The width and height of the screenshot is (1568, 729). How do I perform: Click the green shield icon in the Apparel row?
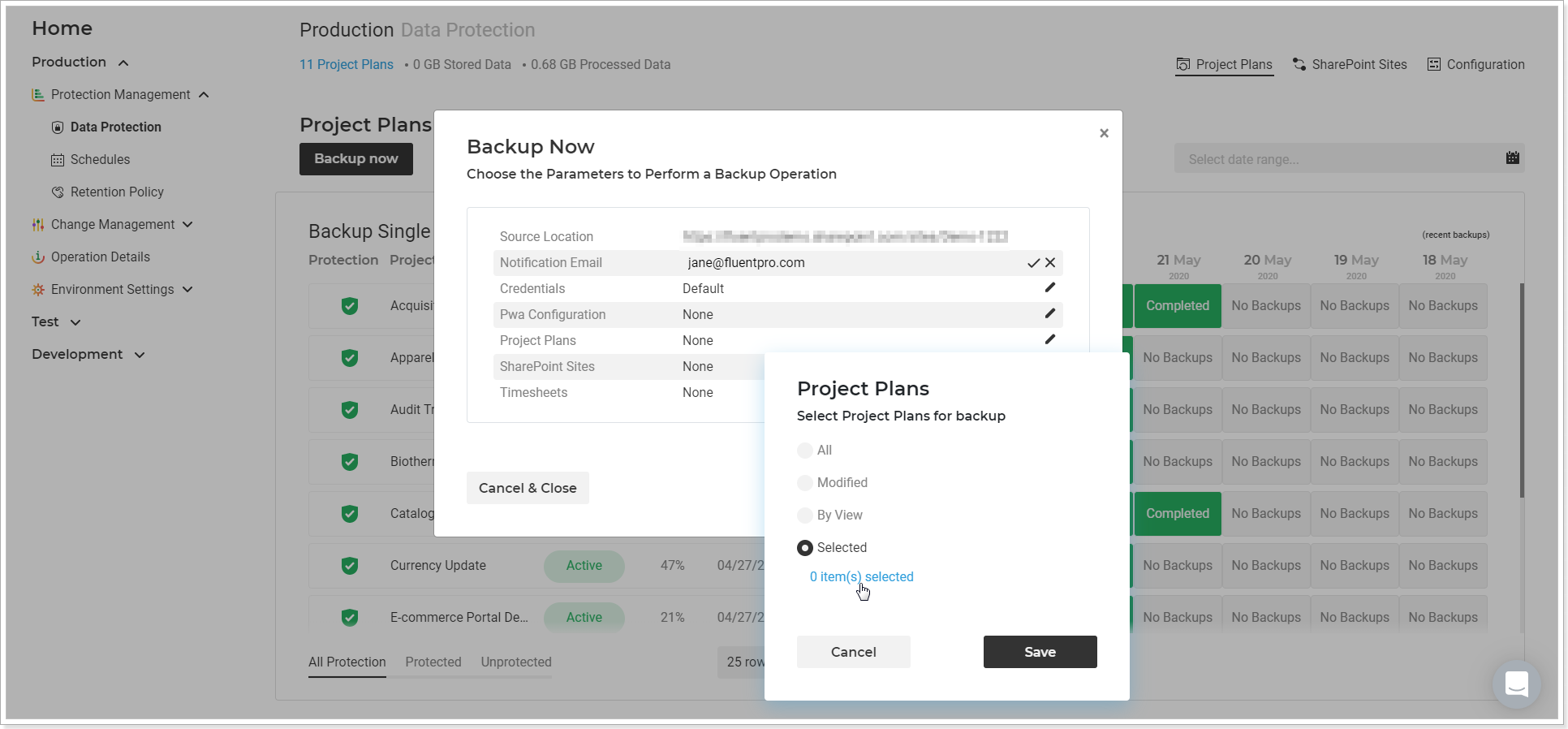point(350,358)
